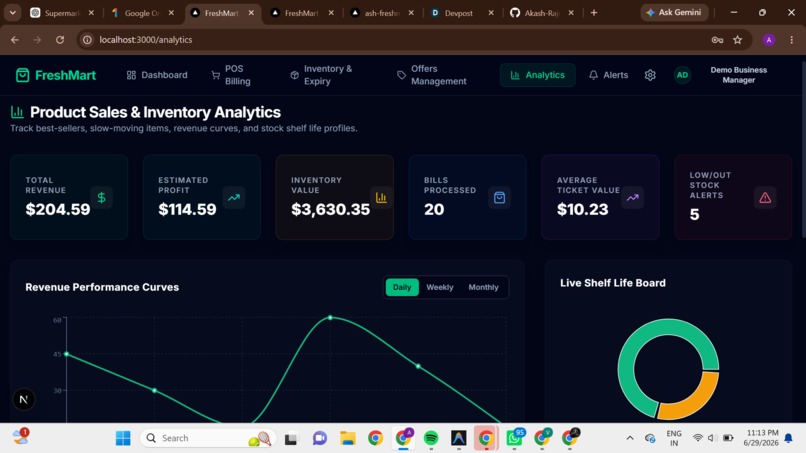Click bar chart icon on Inventory Value
This screenshot has width=806, height=453.
tap(381, 197)
